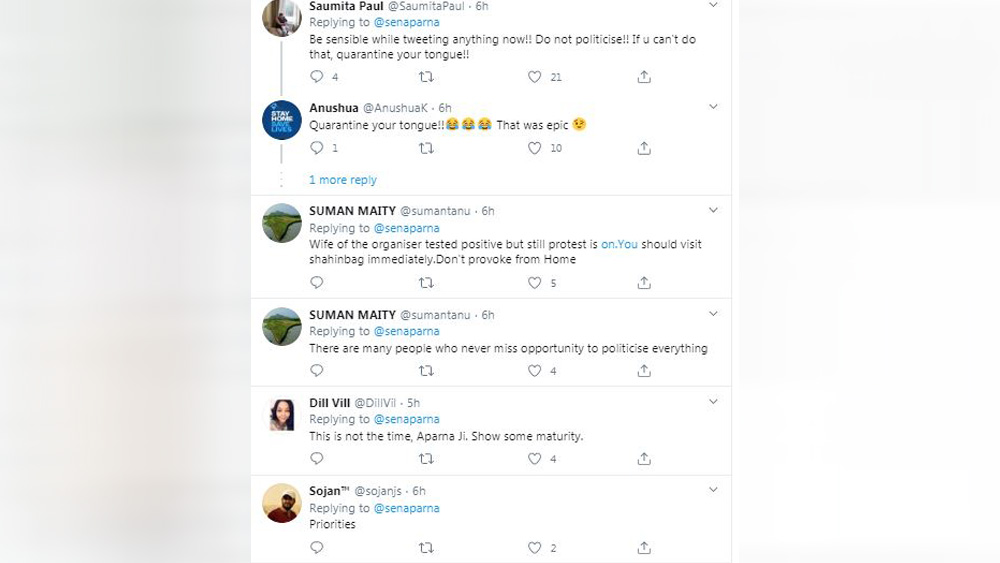Show 1 more reply

(x=343, y=180)
